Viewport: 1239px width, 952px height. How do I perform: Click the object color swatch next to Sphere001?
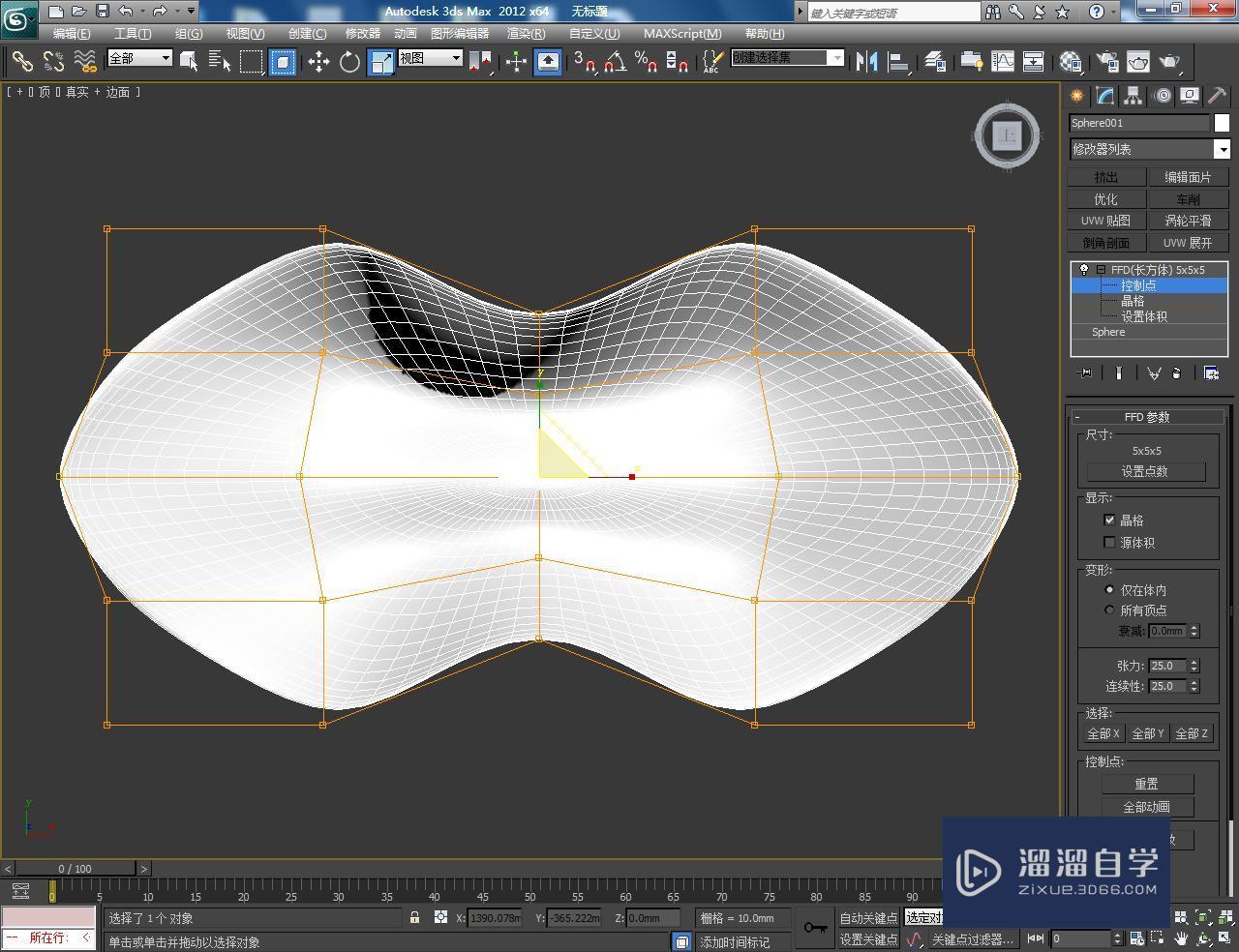pyautogui.click(x=1222, y=123)
